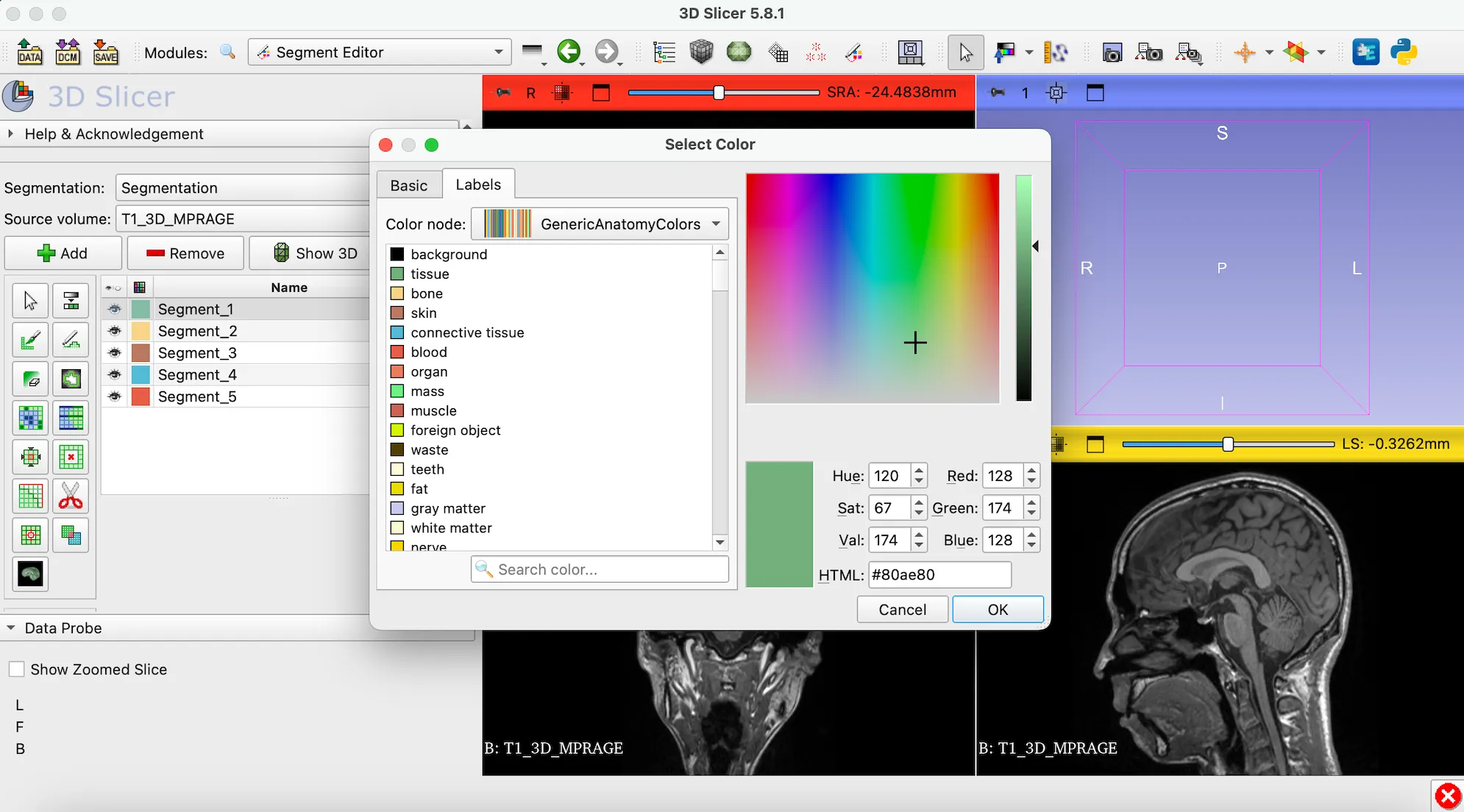1464x812 pixels.
Task: Switch to the Labels tab
Action: click(478, 184)
